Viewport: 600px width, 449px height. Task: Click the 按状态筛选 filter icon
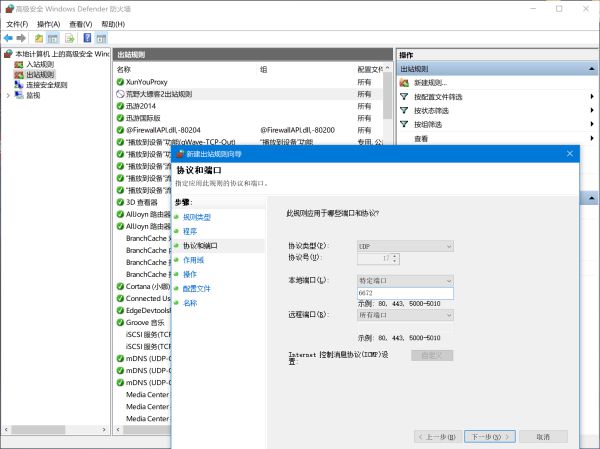[404, 111]
